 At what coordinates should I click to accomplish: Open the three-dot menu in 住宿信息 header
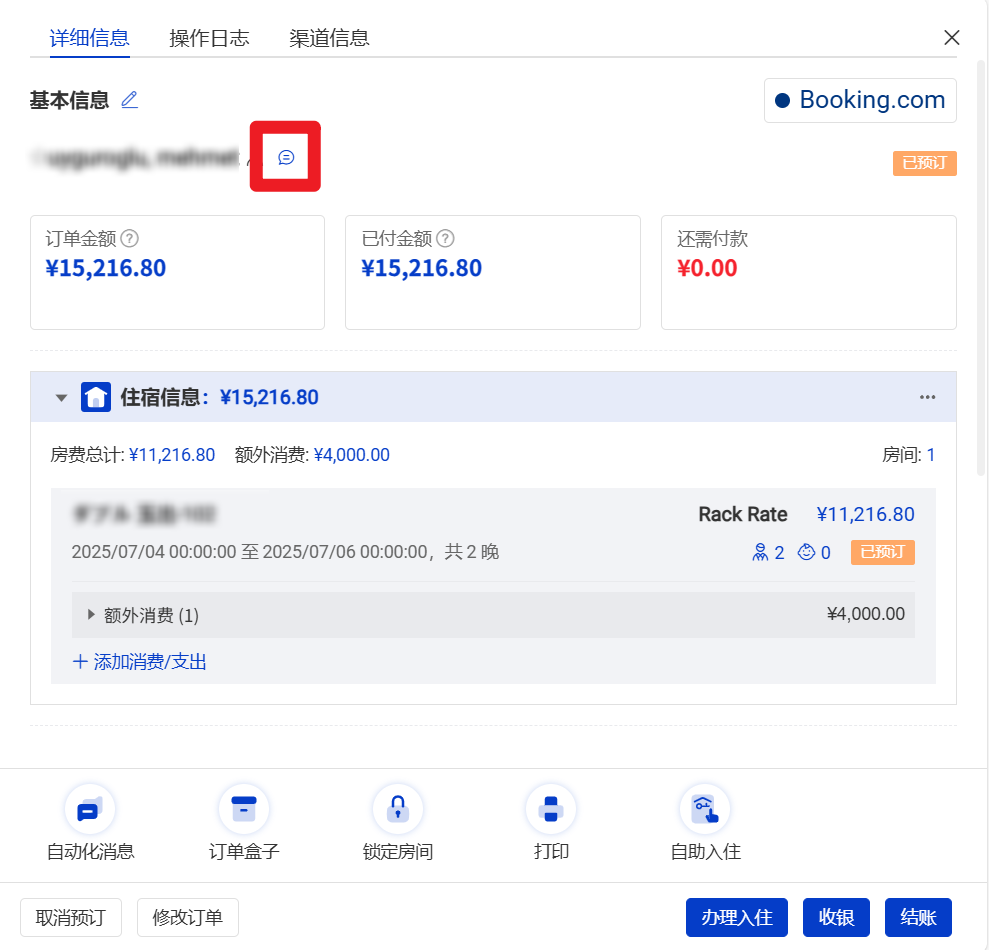click(x=927, y=397)
